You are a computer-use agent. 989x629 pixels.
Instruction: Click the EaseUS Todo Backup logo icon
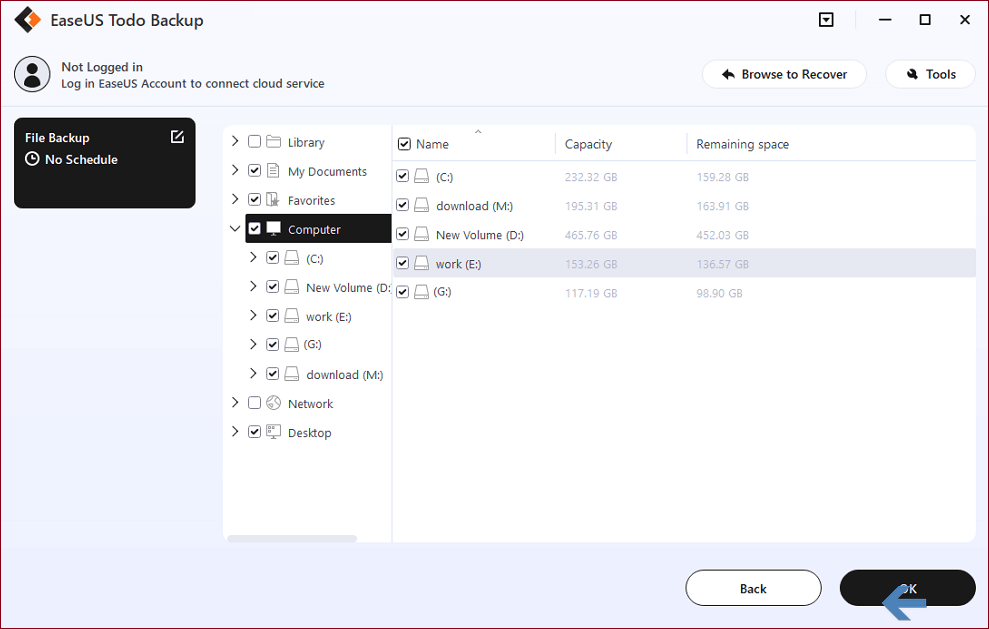point(27,20)
